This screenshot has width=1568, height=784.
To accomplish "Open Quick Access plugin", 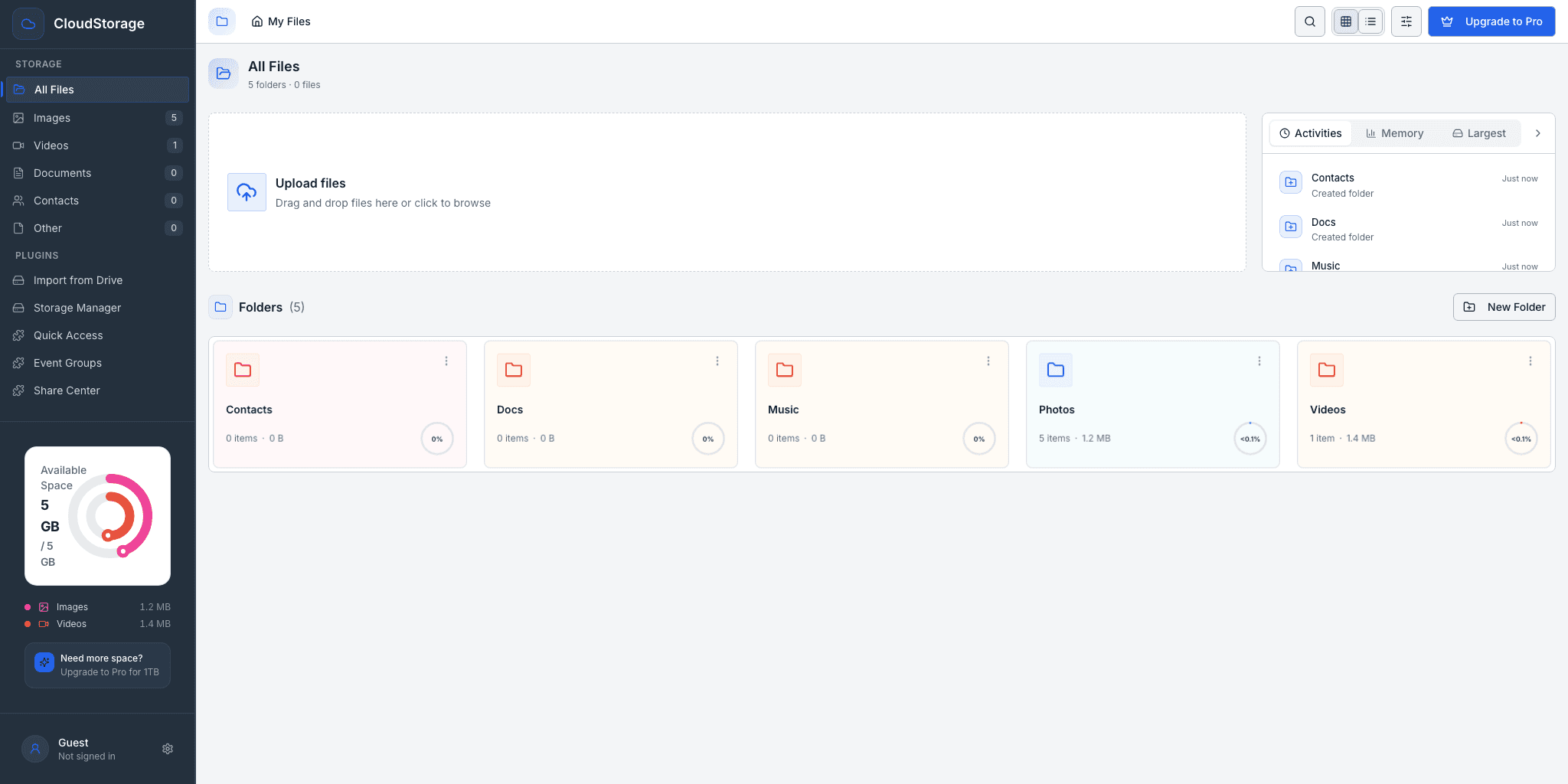I will pyautogui.click(x=97, y=335).
